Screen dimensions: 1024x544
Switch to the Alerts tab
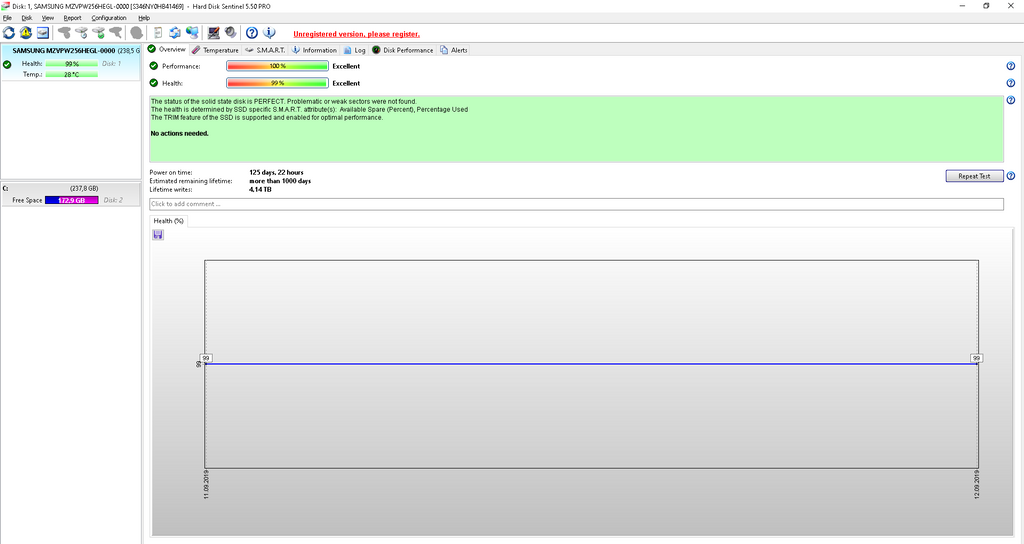(x=454, y=50)
